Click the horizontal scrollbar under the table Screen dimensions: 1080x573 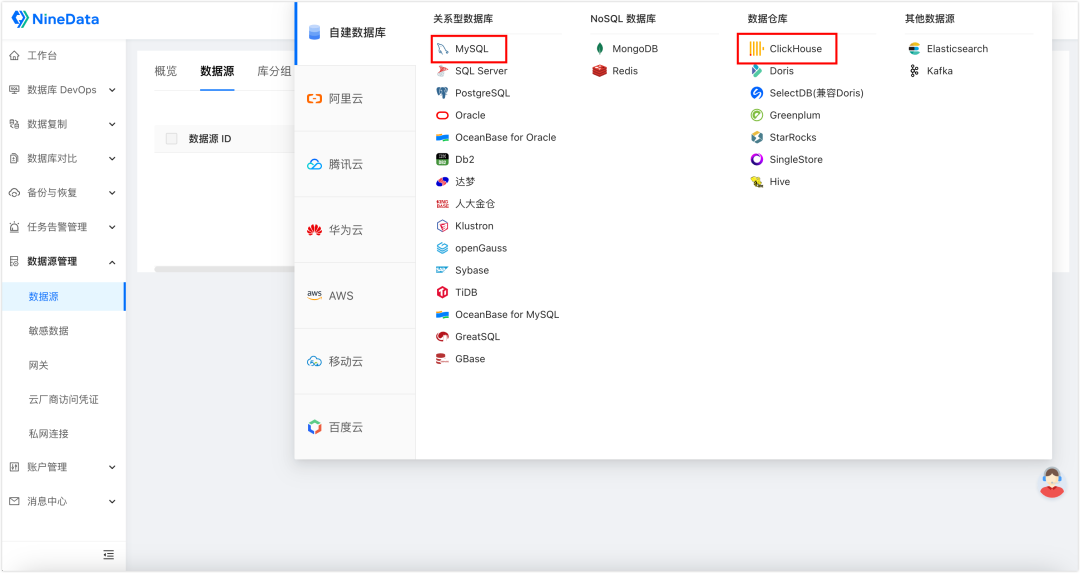pos(225,269)
